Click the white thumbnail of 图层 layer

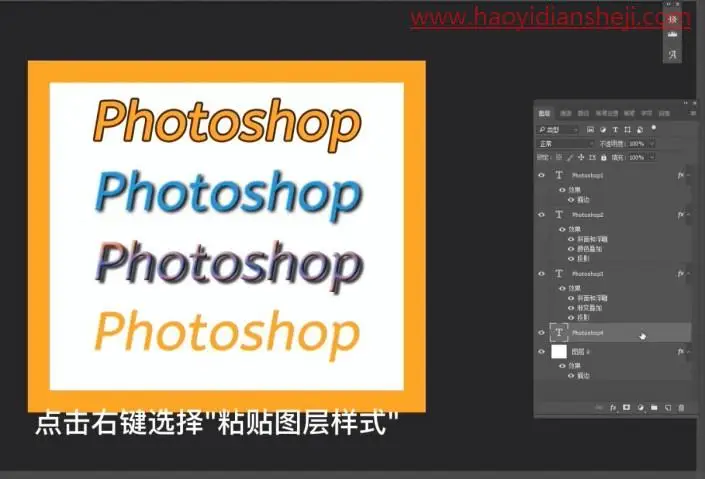(x=559, y=352)
